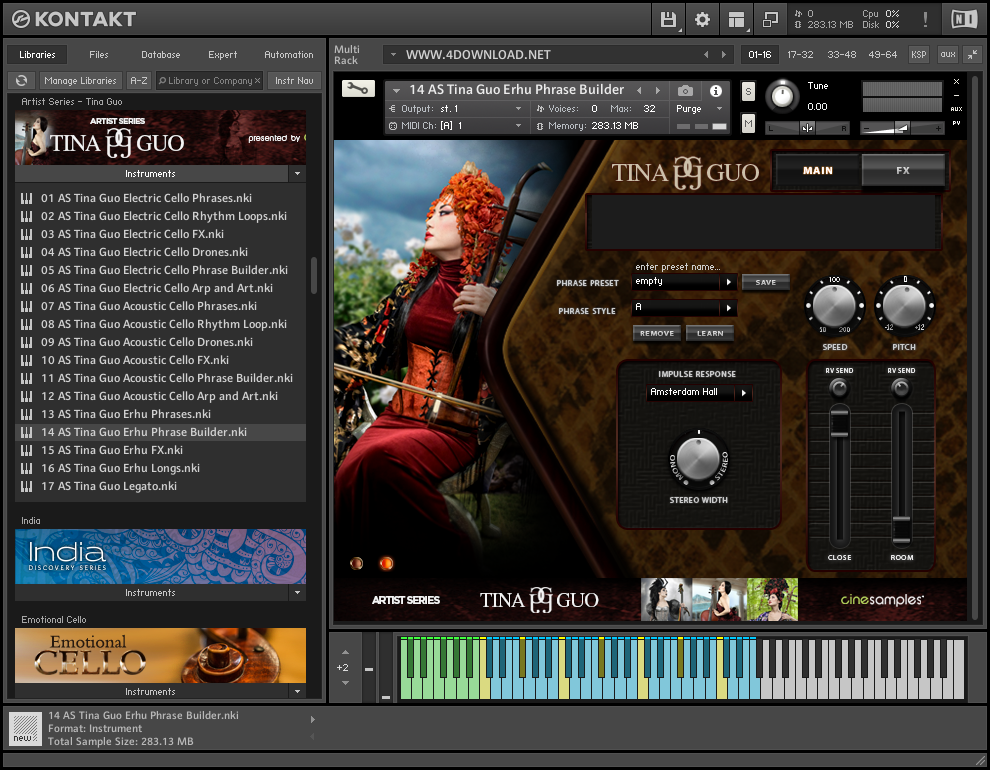Click SAVE preset button
990x770 pixels.
pos(765,282)
